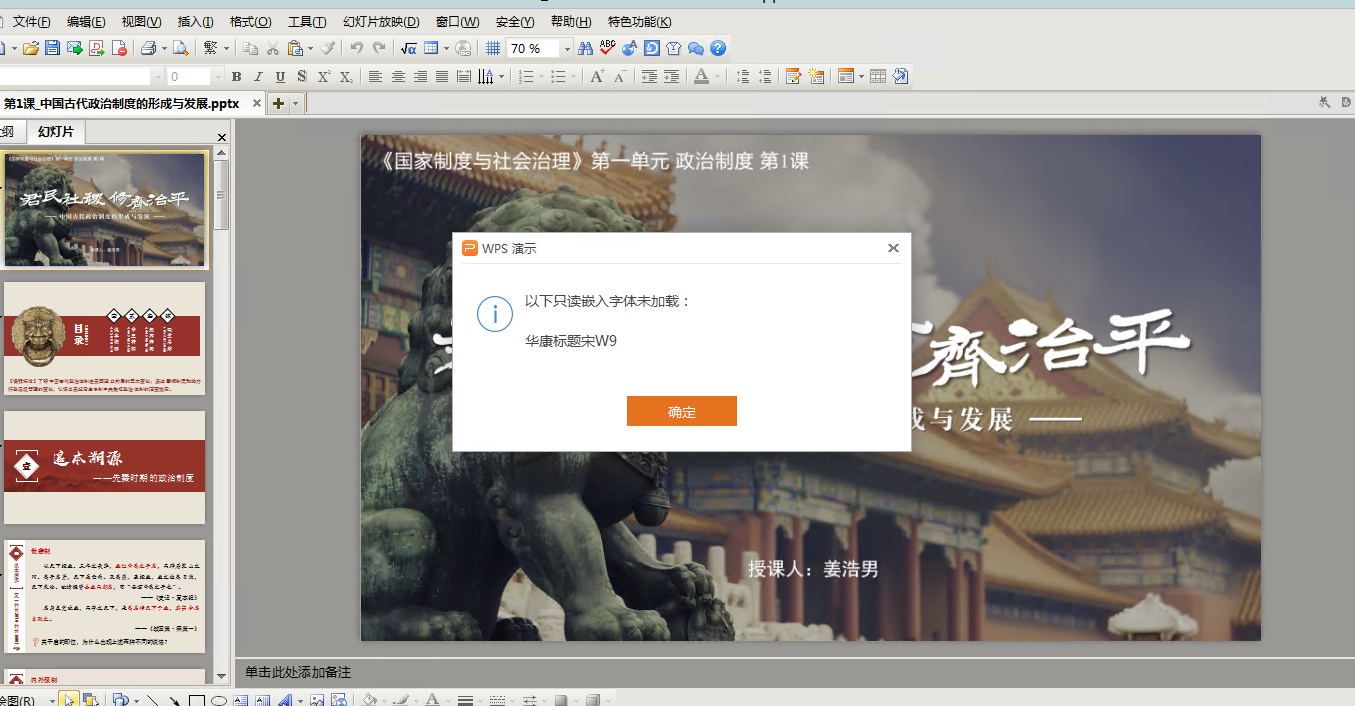This screenshot has width=1355, height=706.
Task: Show the grid with the grid icon
Action: click(x=493, y=48)
